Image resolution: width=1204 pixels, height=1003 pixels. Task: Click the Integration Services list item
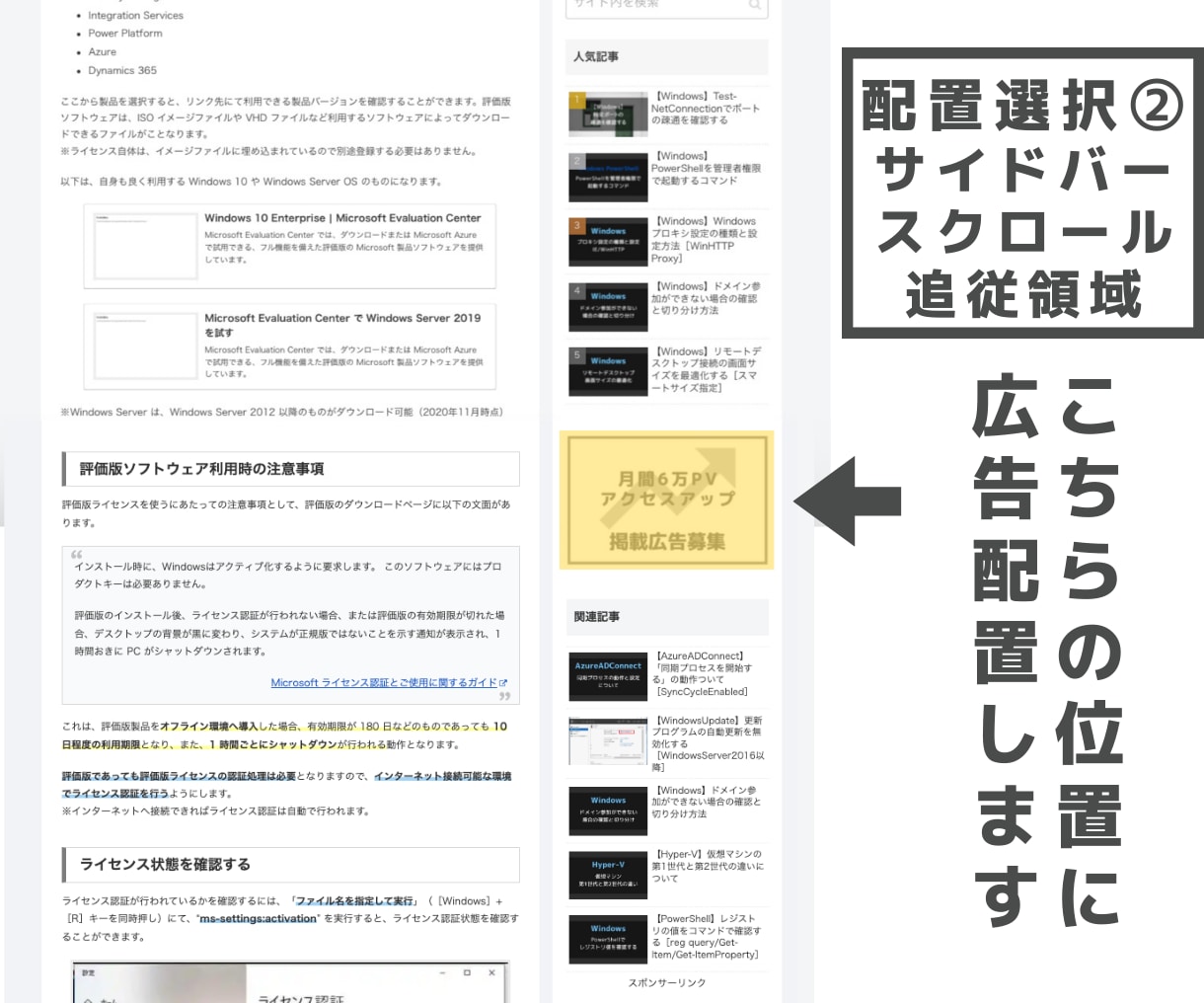(135, 16)
